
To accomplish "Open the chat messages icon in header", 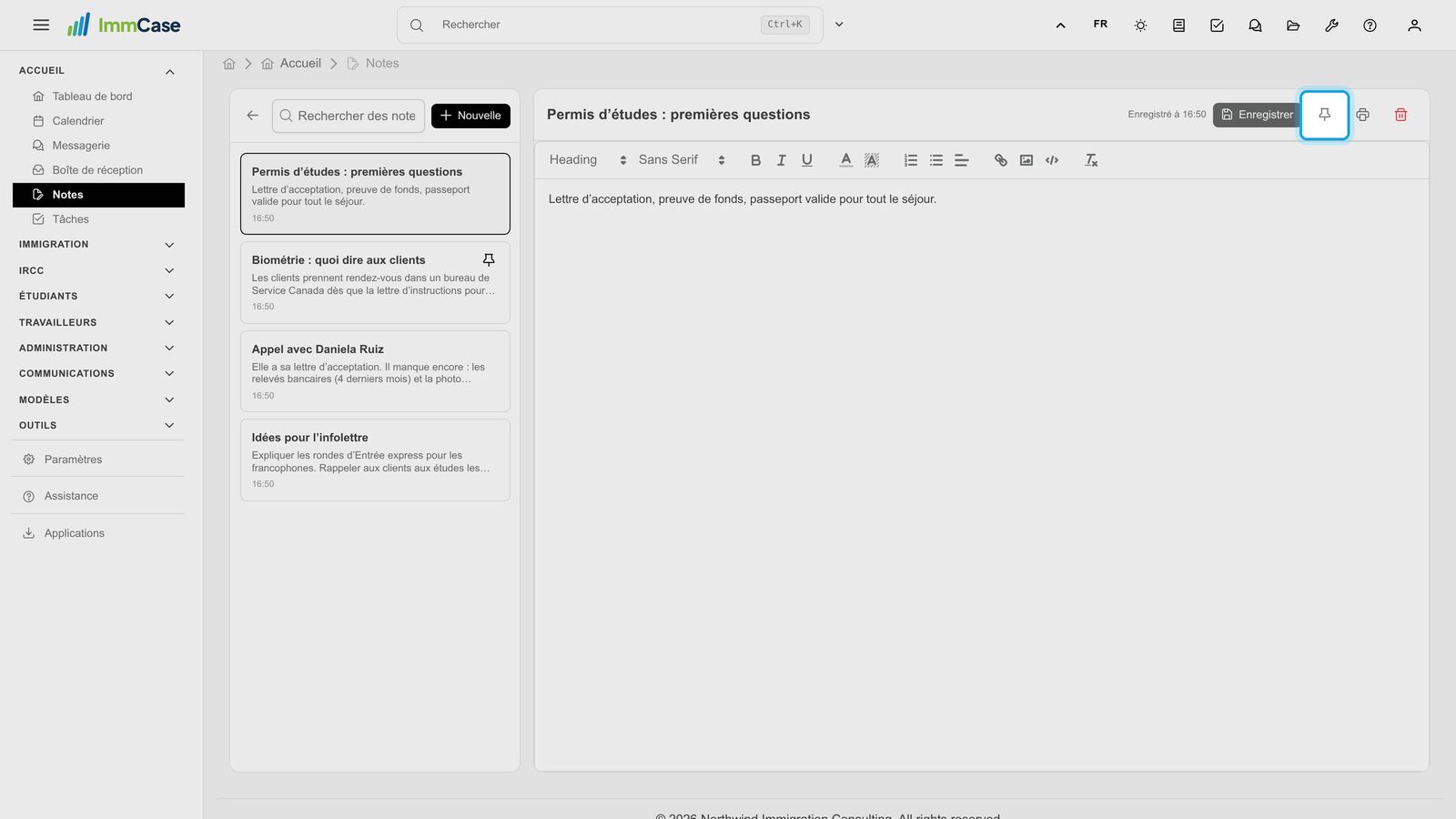I will tap(1255, 25).
